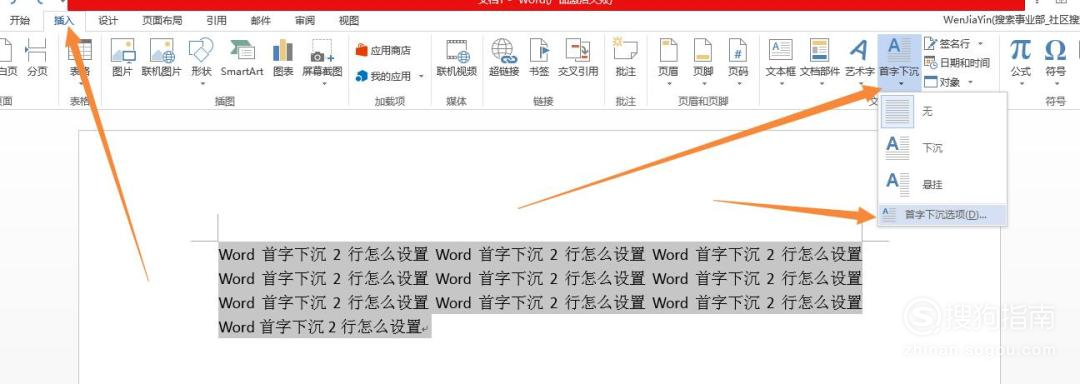Insert a 超链接 hyperlink
Screen dimensions: 1080x384
click(503, 58)
